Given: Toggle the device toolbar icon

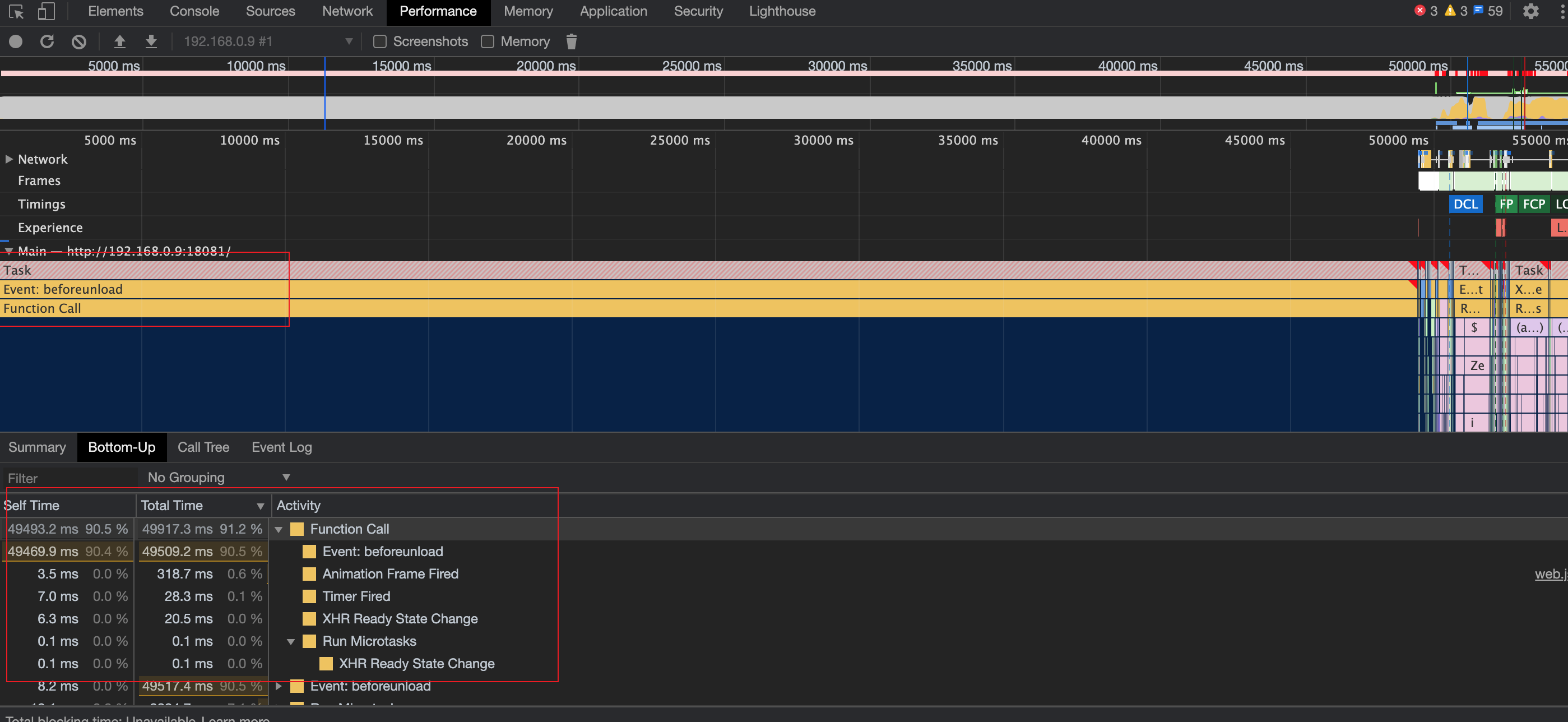Looking at the screenshot, I should (47, 12).
